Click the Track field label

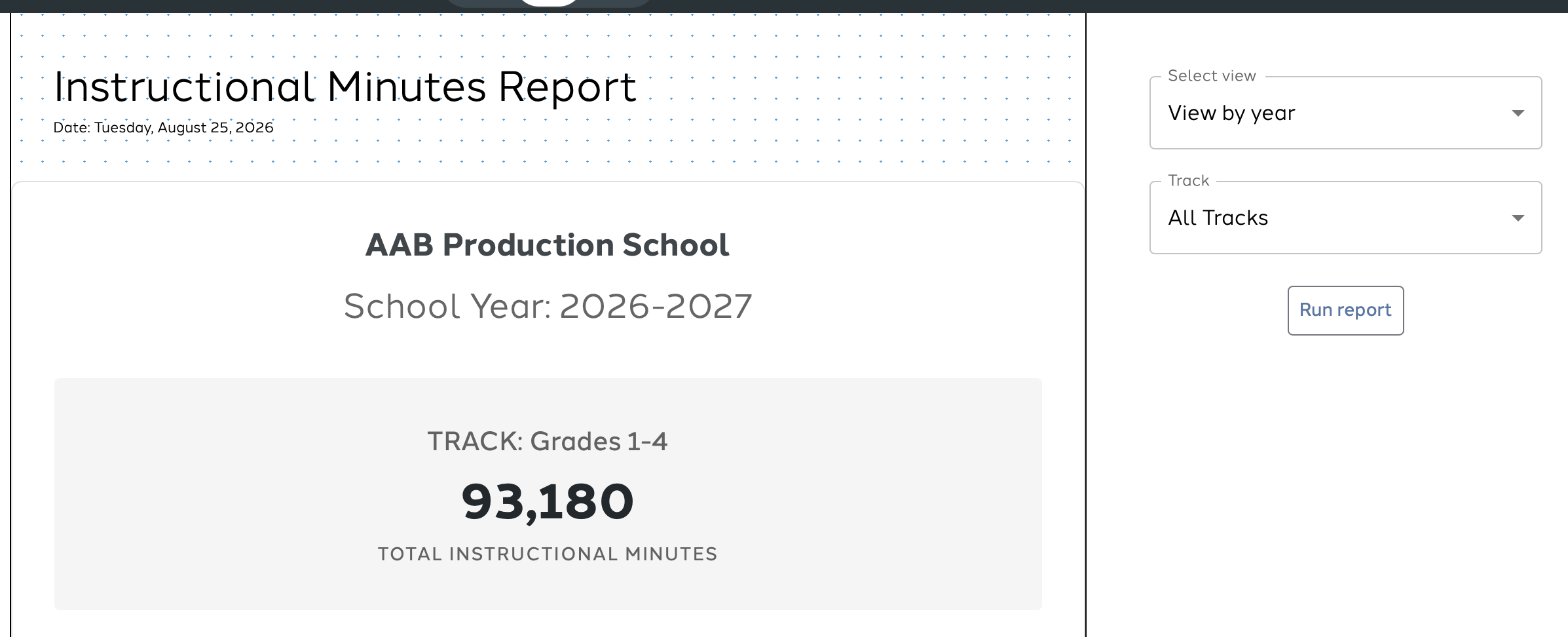tap(1188, 181)
